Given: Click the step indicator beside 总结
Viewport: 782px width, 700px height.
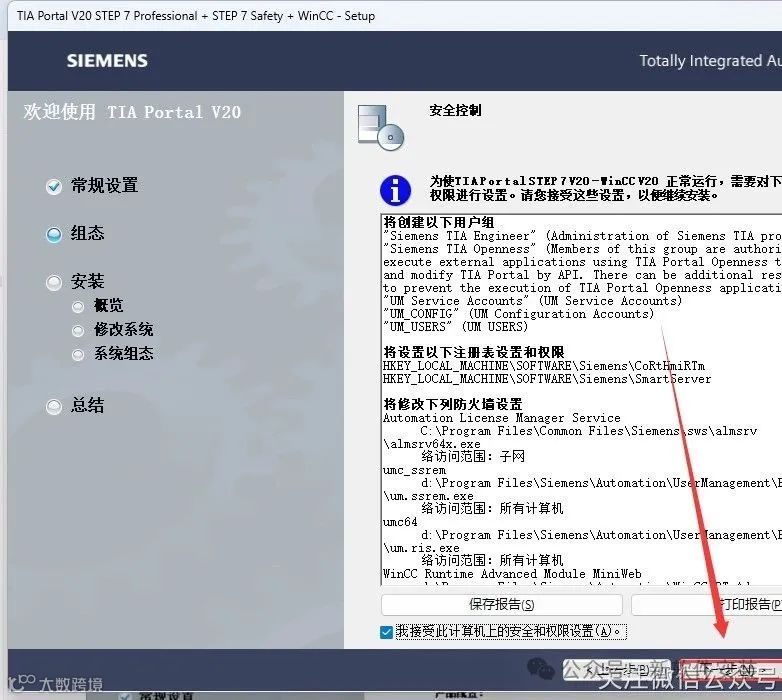Looking at the screenshot, I should [x=54, y=406].
